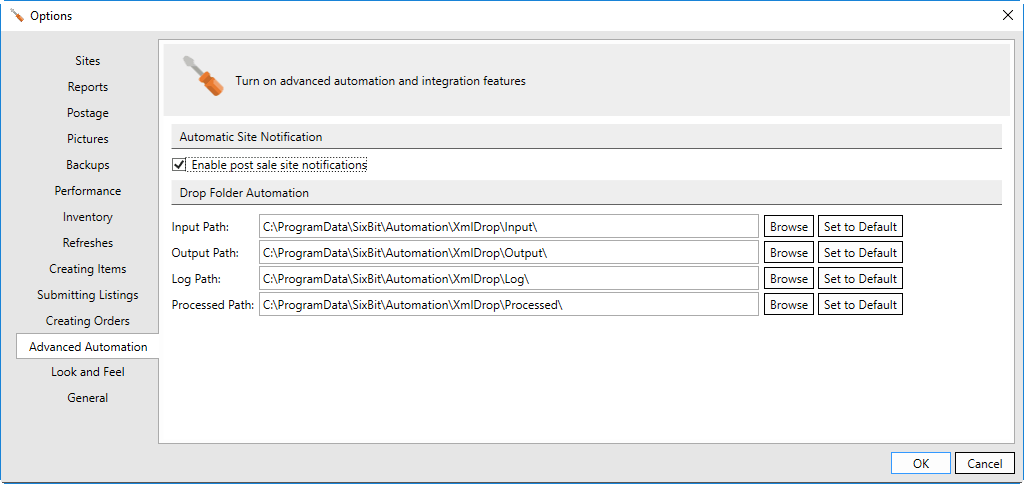
Task: Set Output Path to default
Action: [860, 253]
